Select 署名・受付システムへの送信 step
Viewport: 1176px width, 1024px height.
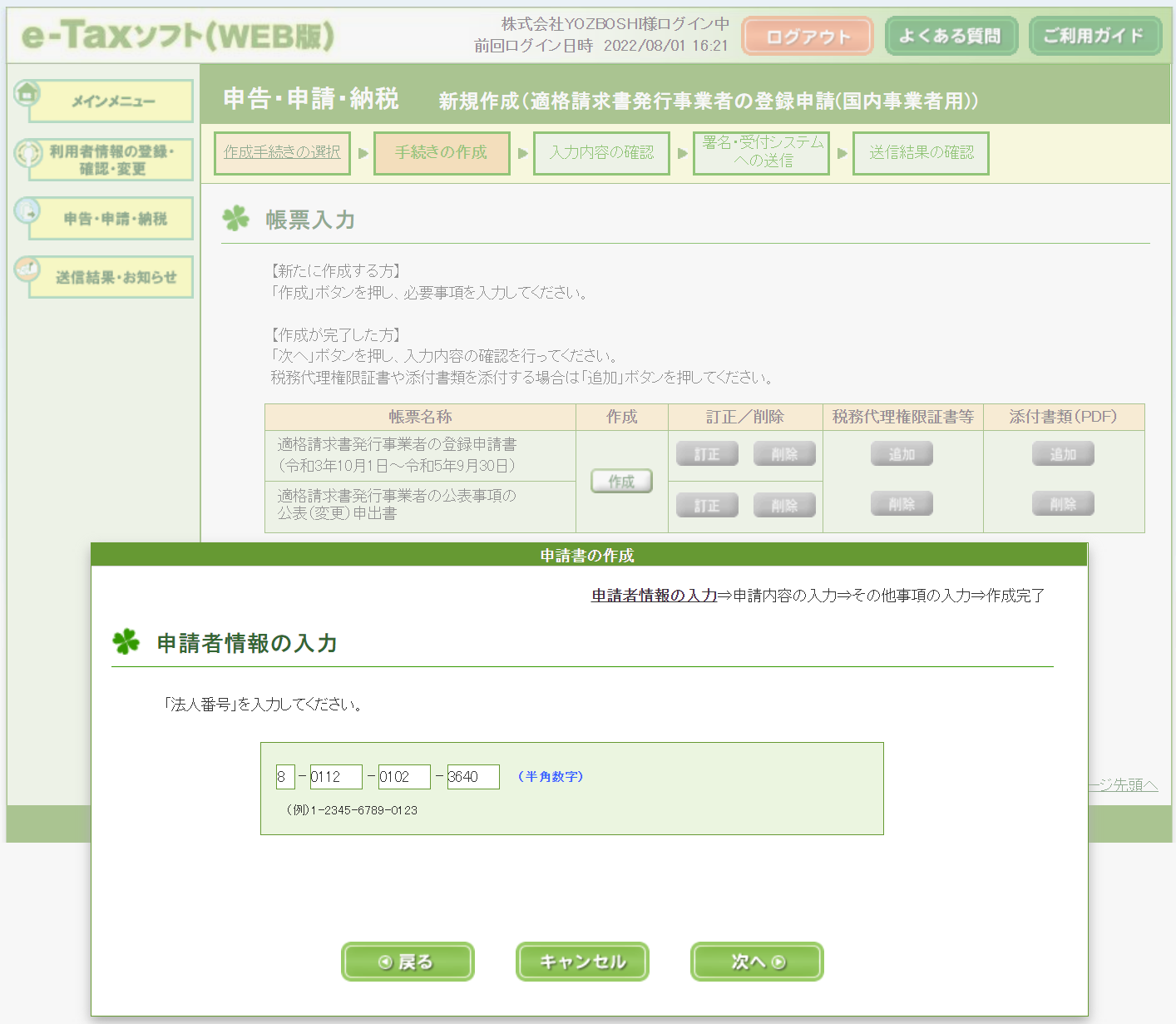coord(761,153)
